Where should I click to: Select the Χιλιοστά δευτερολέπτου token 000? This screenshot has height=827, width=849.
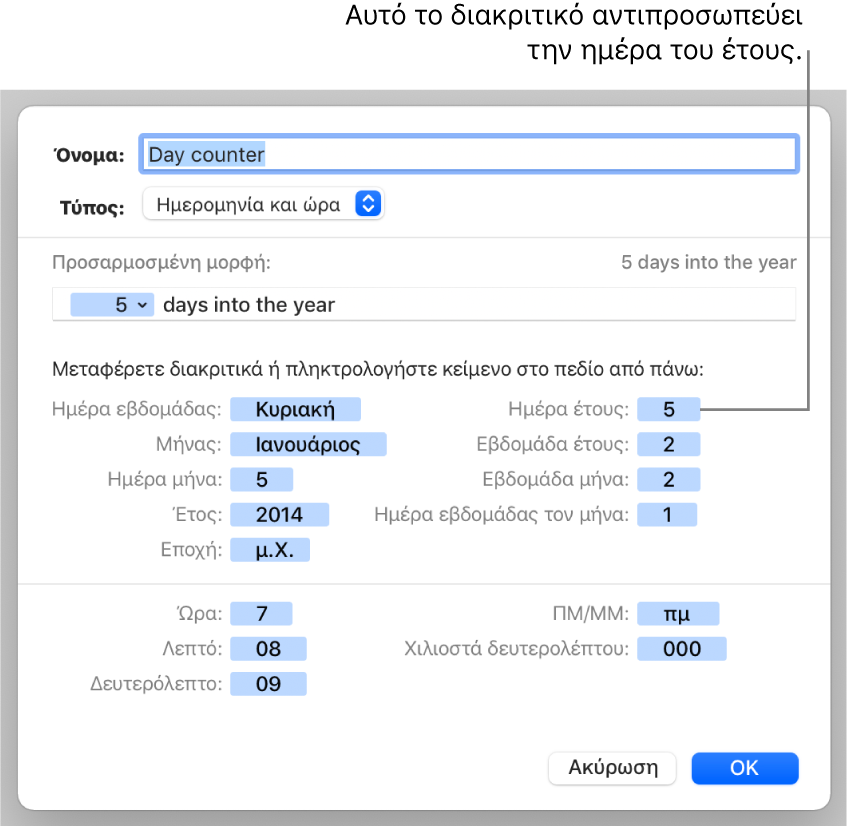[x=682, y=649]
